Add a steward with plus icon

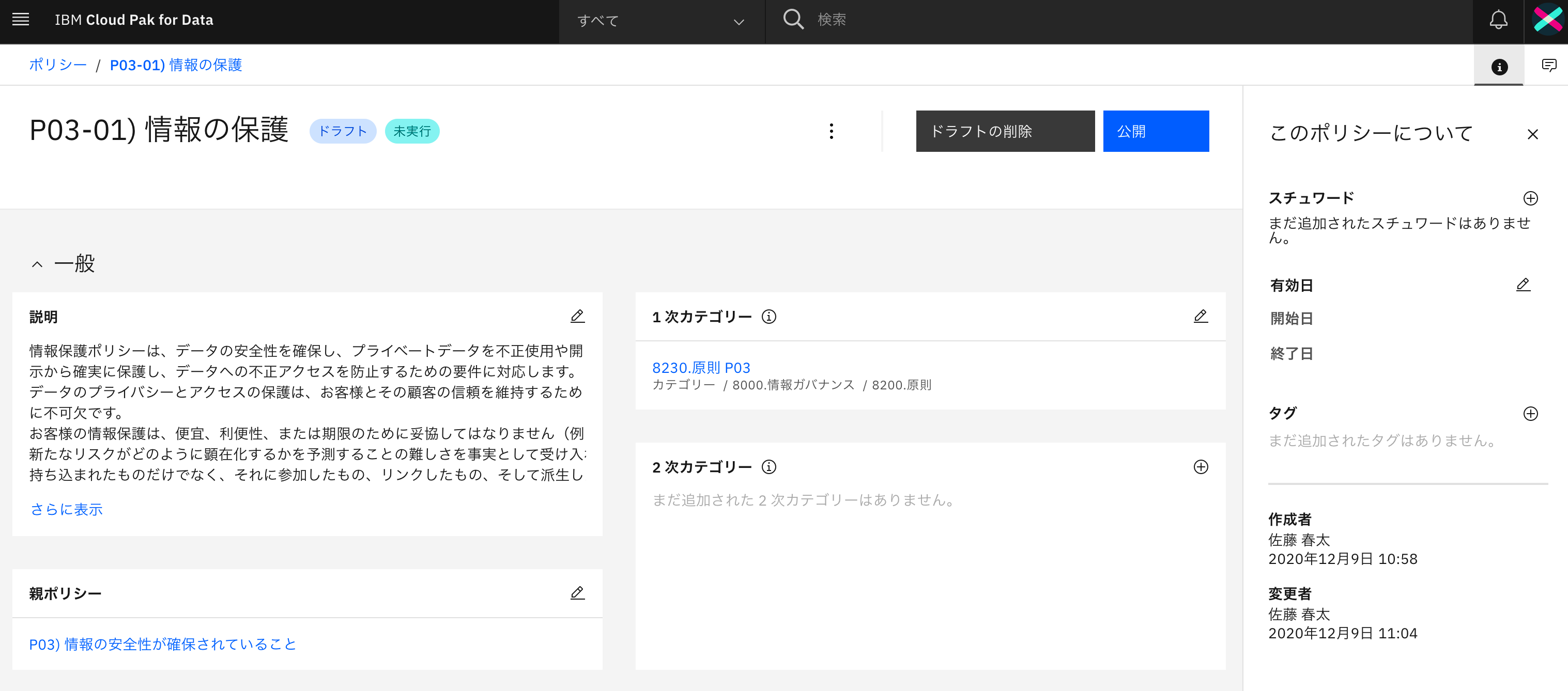1530,198
